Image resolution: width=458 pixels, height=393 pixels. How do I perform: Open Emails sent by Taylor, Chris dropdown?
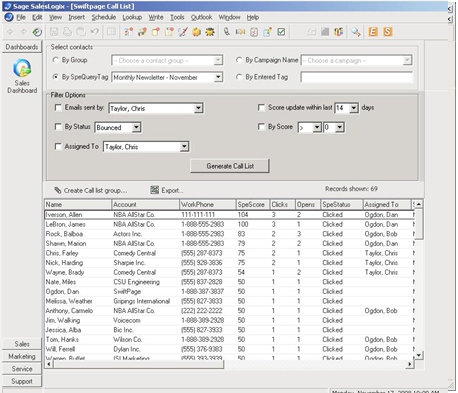[198, 108]
